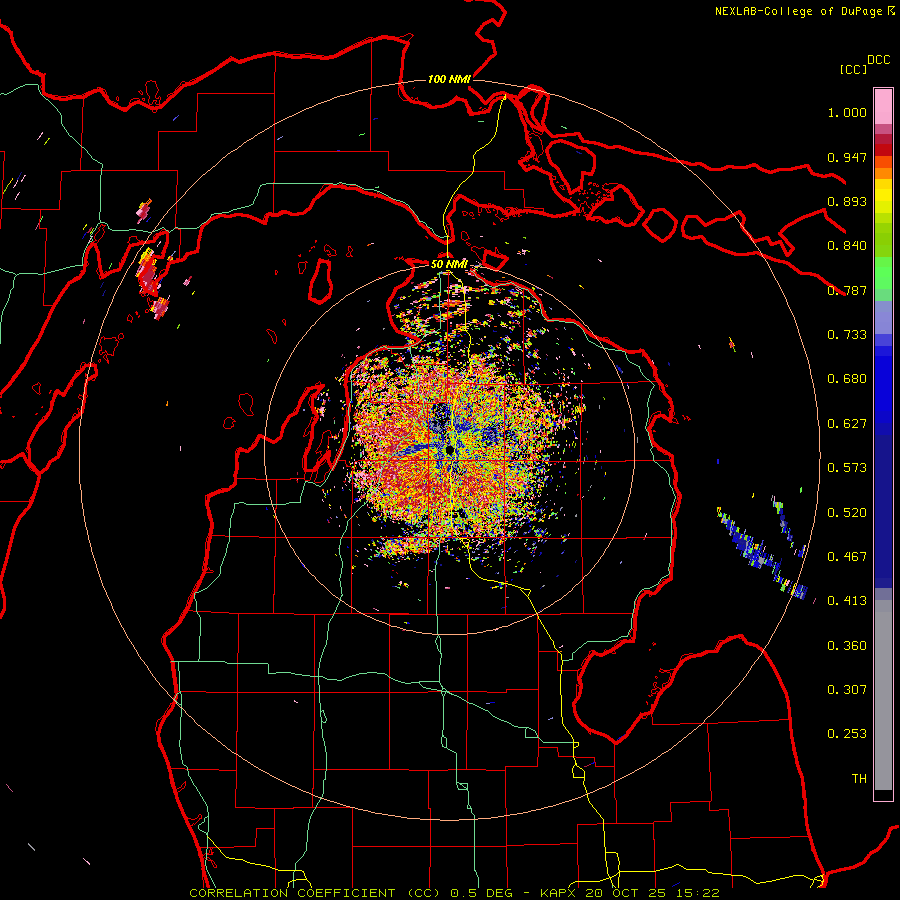Click the 0.733 scale value
Image resolution: width=900 pixels, height=900 pixels.
pos(847,335)
